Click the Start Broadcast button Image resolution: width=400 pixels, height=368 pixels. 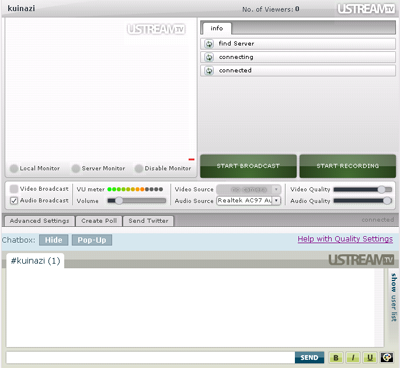pyautogui.click(x=248, y=166)
